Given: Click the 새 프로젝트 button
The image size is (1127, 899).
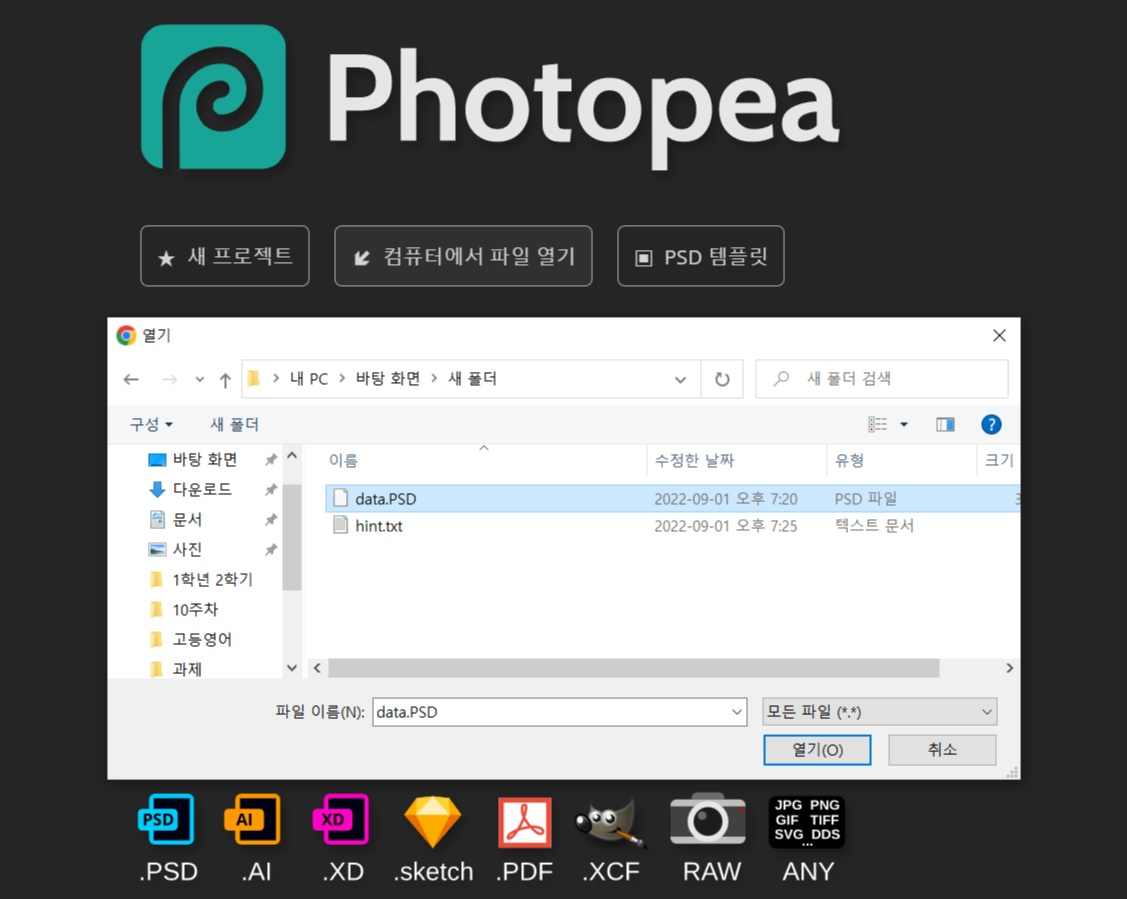Looking at the screenshot, I should pos(225,257).
